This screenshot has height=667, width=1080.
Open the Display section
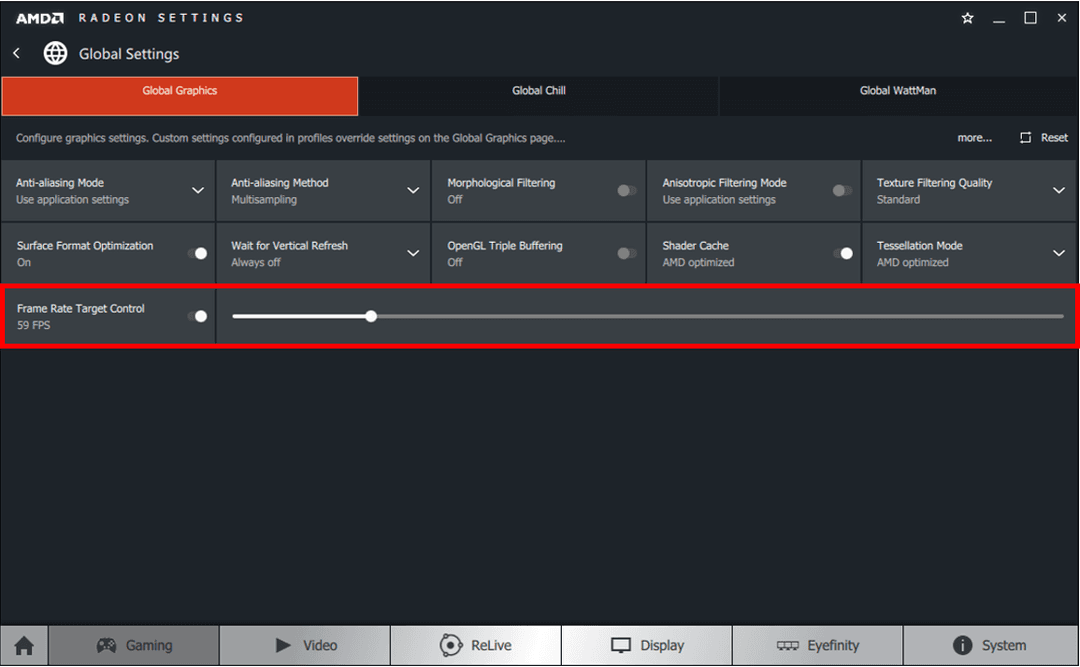click(647, 646)
